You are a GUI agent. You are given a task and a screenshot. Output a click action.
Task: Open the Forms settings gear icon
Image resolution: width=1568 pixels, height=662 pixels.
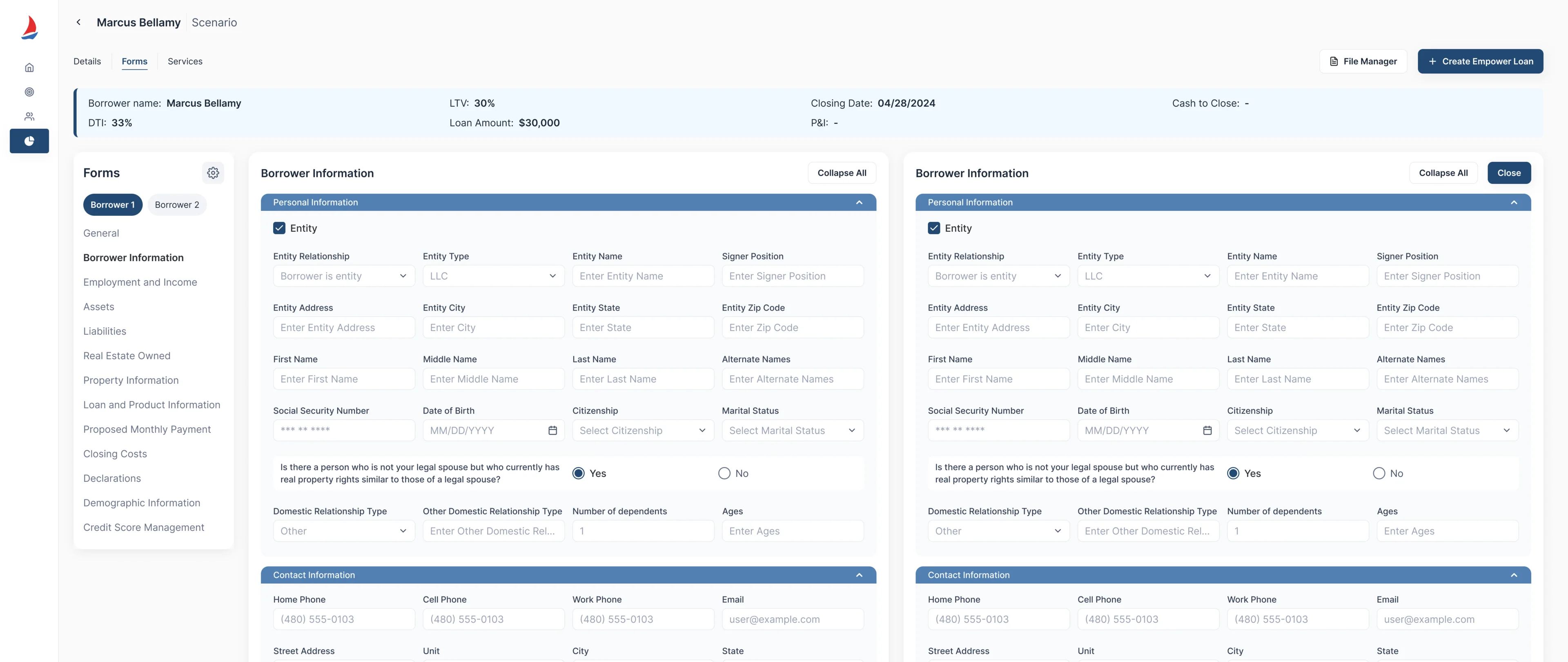[213, 173]
